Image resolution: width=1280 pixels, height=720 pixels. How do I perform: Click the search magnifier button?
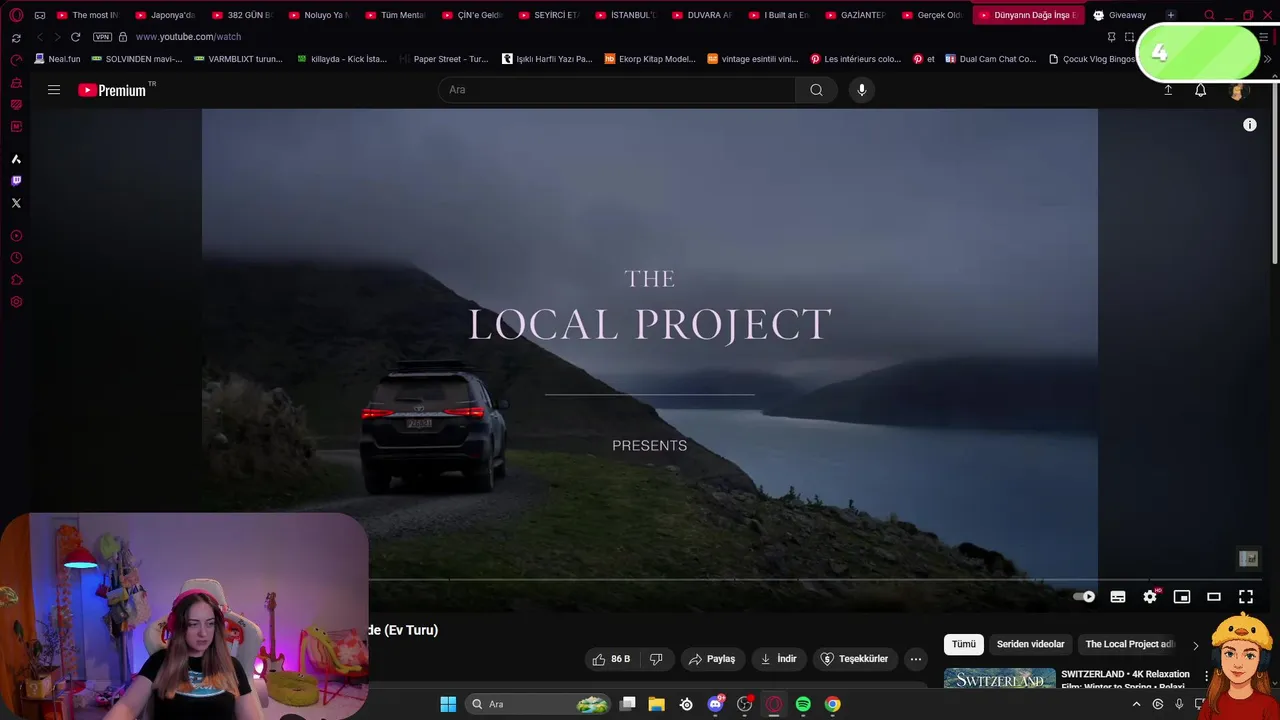click(816, 90)
